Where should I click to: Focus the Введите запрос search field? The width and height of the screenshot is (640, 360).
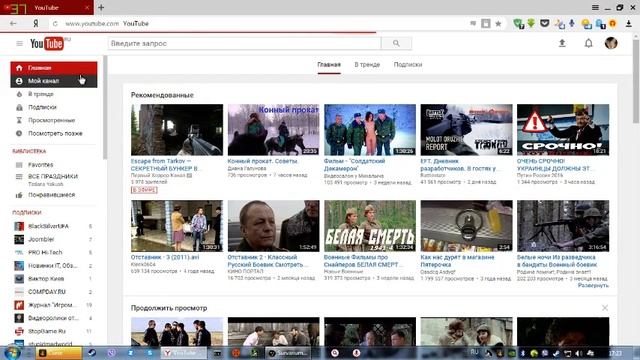244,43
